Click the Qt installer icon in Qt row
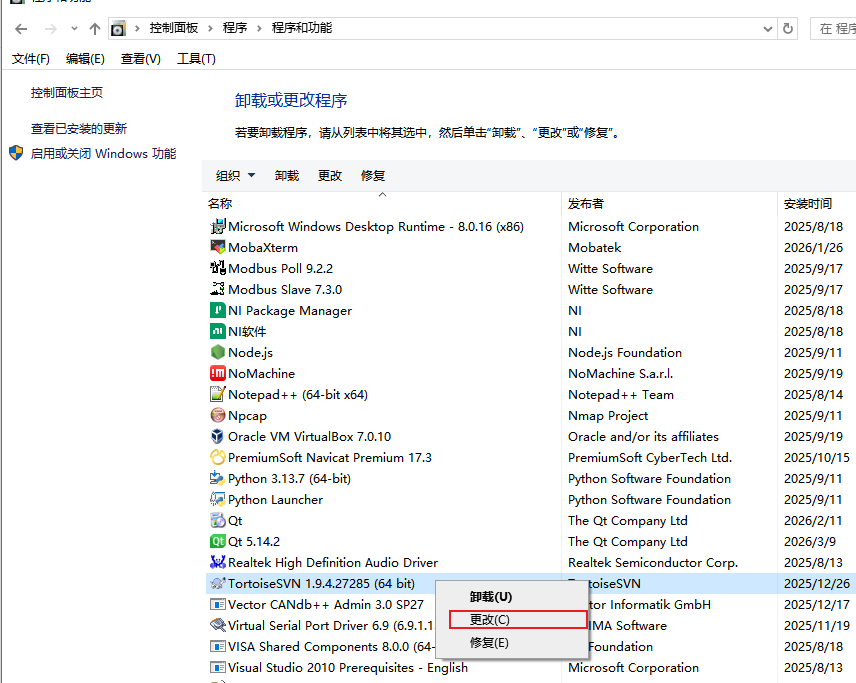 click(218, 520)
